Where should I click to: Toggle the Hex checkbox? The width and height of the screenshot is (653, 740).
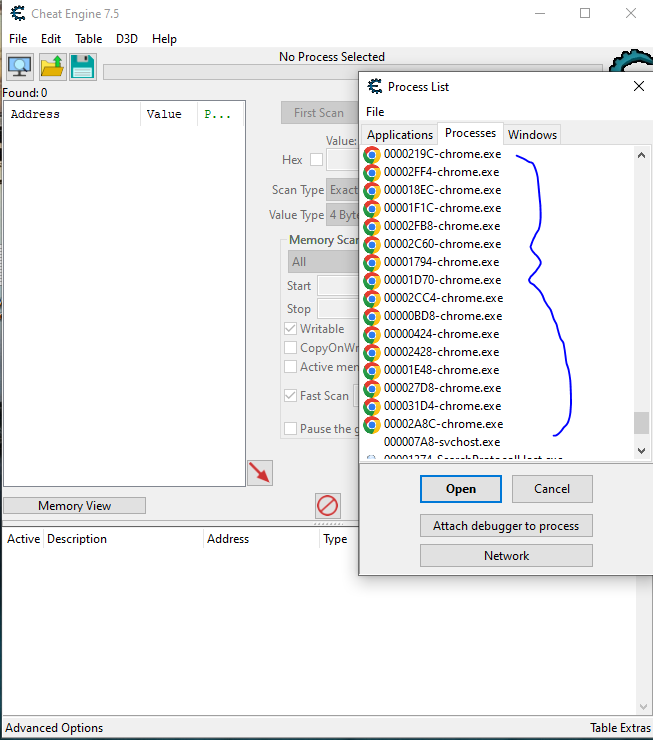317,160
